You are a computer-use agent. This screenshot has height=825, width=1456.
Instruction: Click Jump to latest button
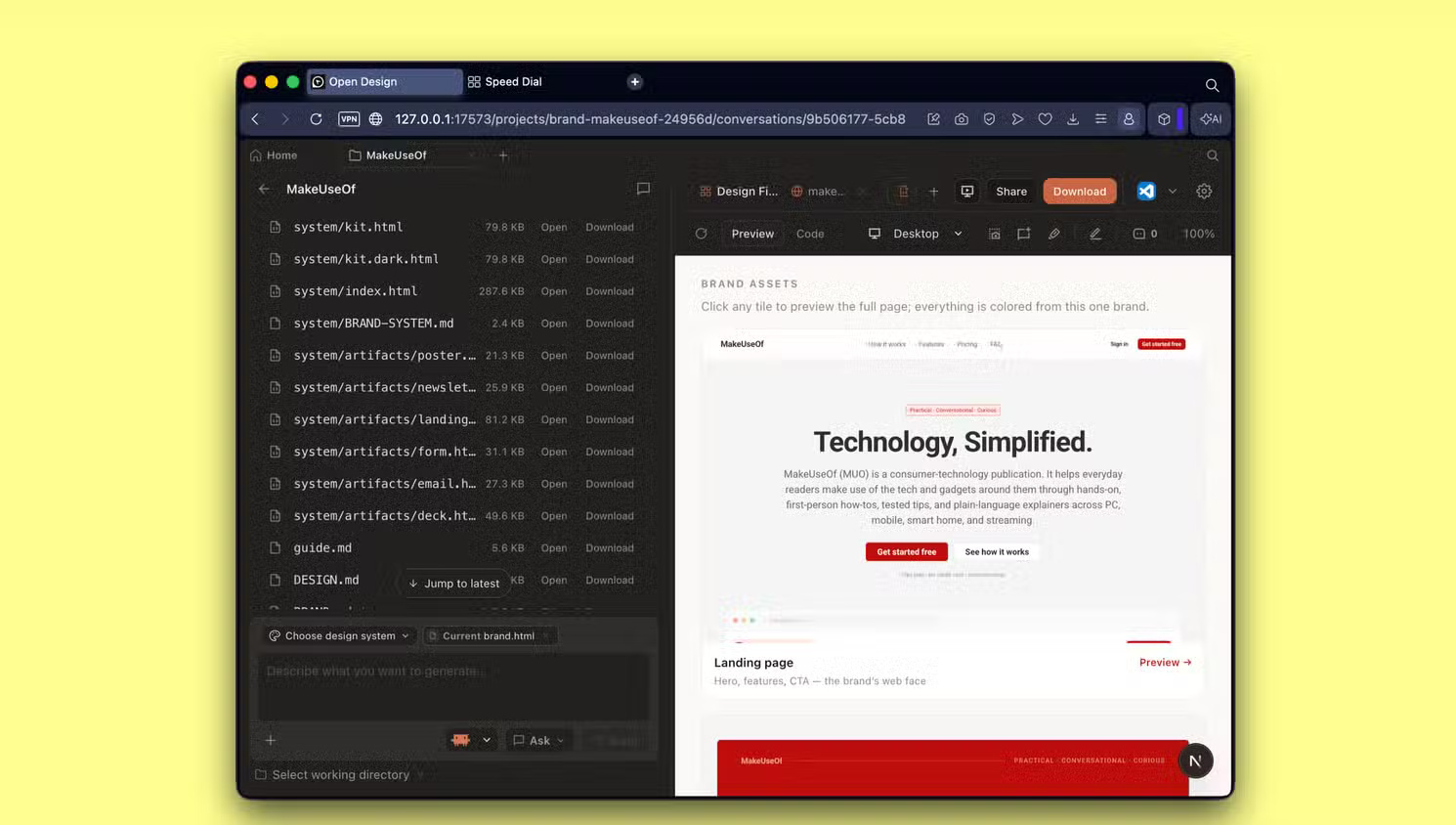coord(453,584)
